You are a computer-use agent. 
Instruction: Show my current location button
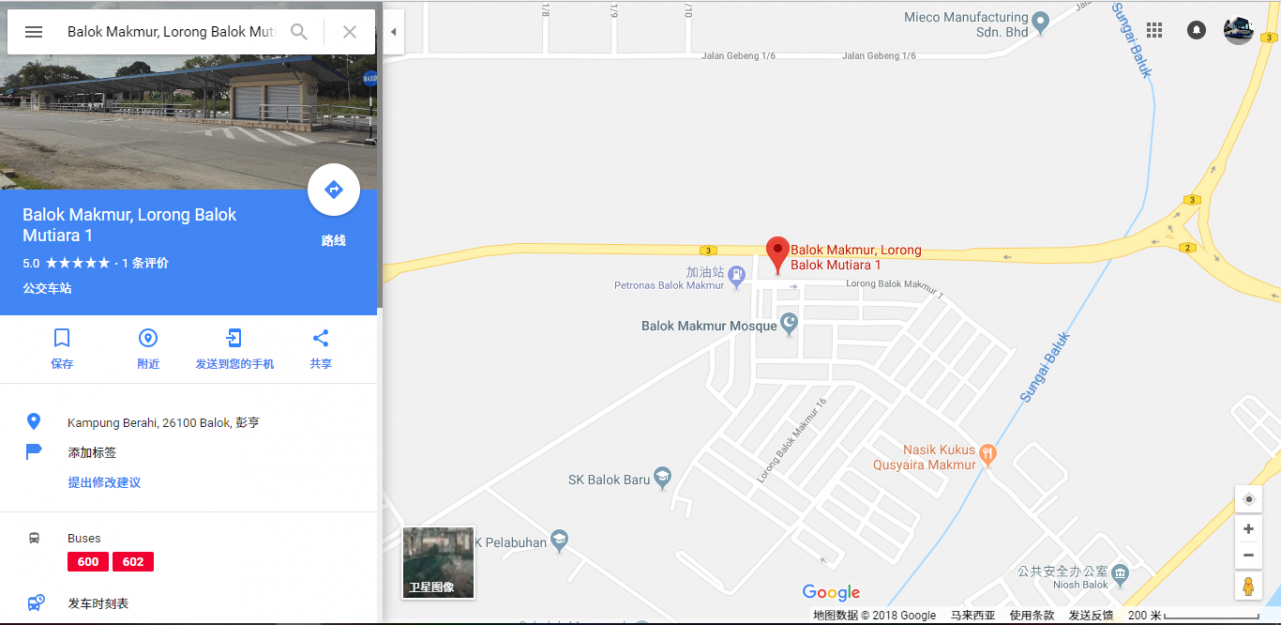[x=1248, y=499]
